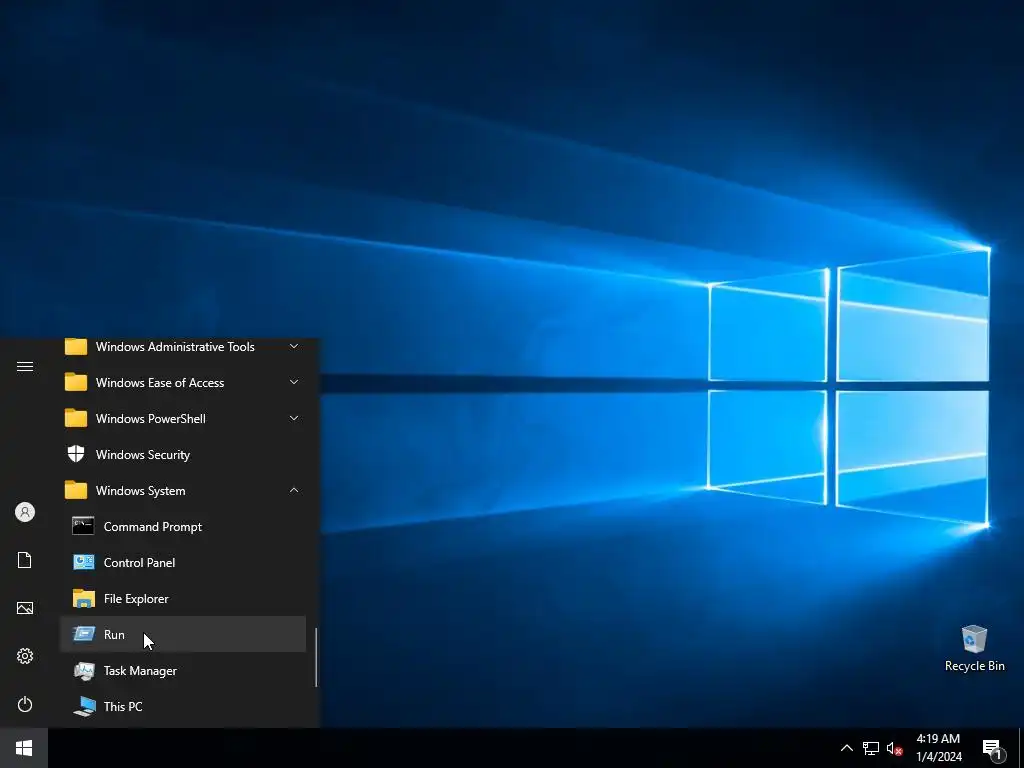The height and width of the screenshot is (768, 1024).
Task: Expand Windows Administrative Tools chevron
Action: tap(294, 346)
